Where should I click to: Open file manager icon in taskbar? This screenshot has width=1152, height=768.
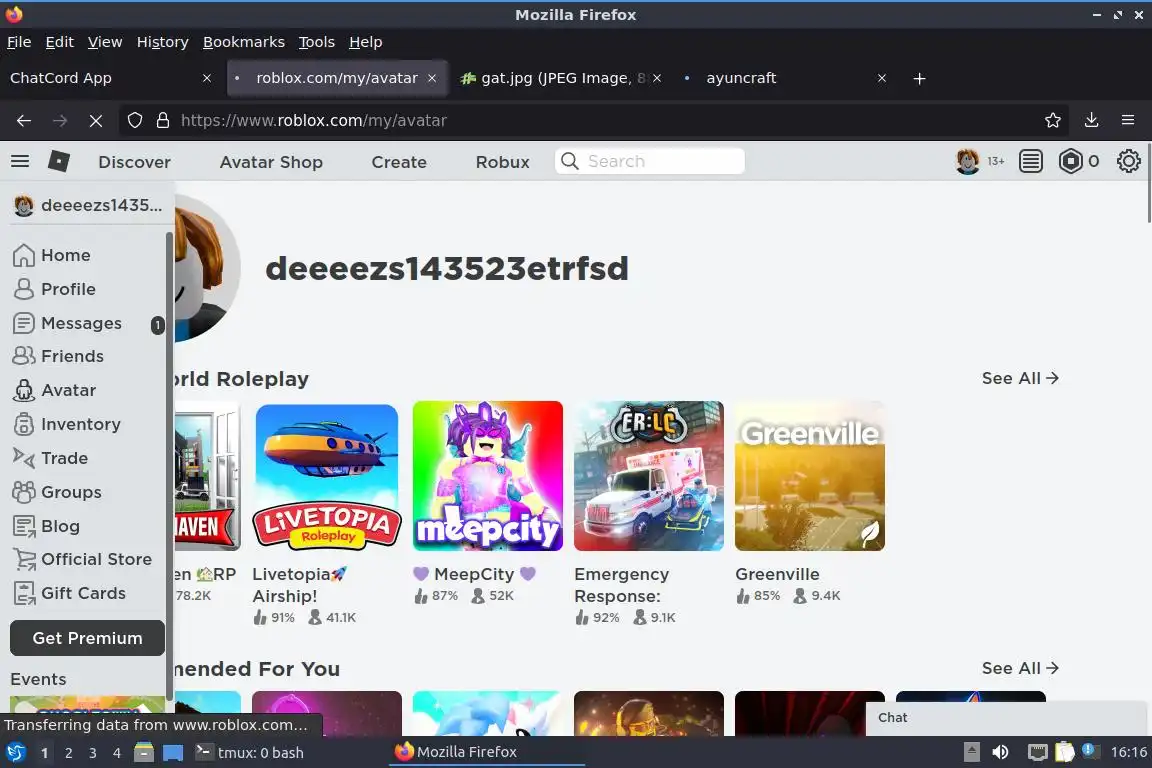coord(144,753)
